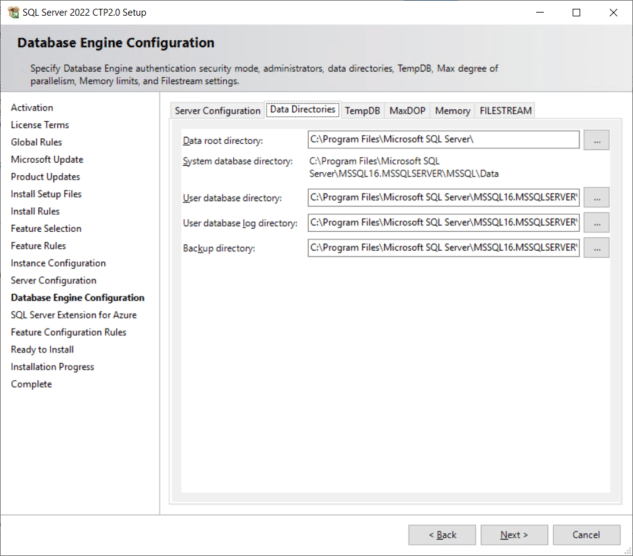Image resolution: width=633 pixels, height=556 pixels.
Task: Select Global Rules in the sidebar
Action: 36,142
